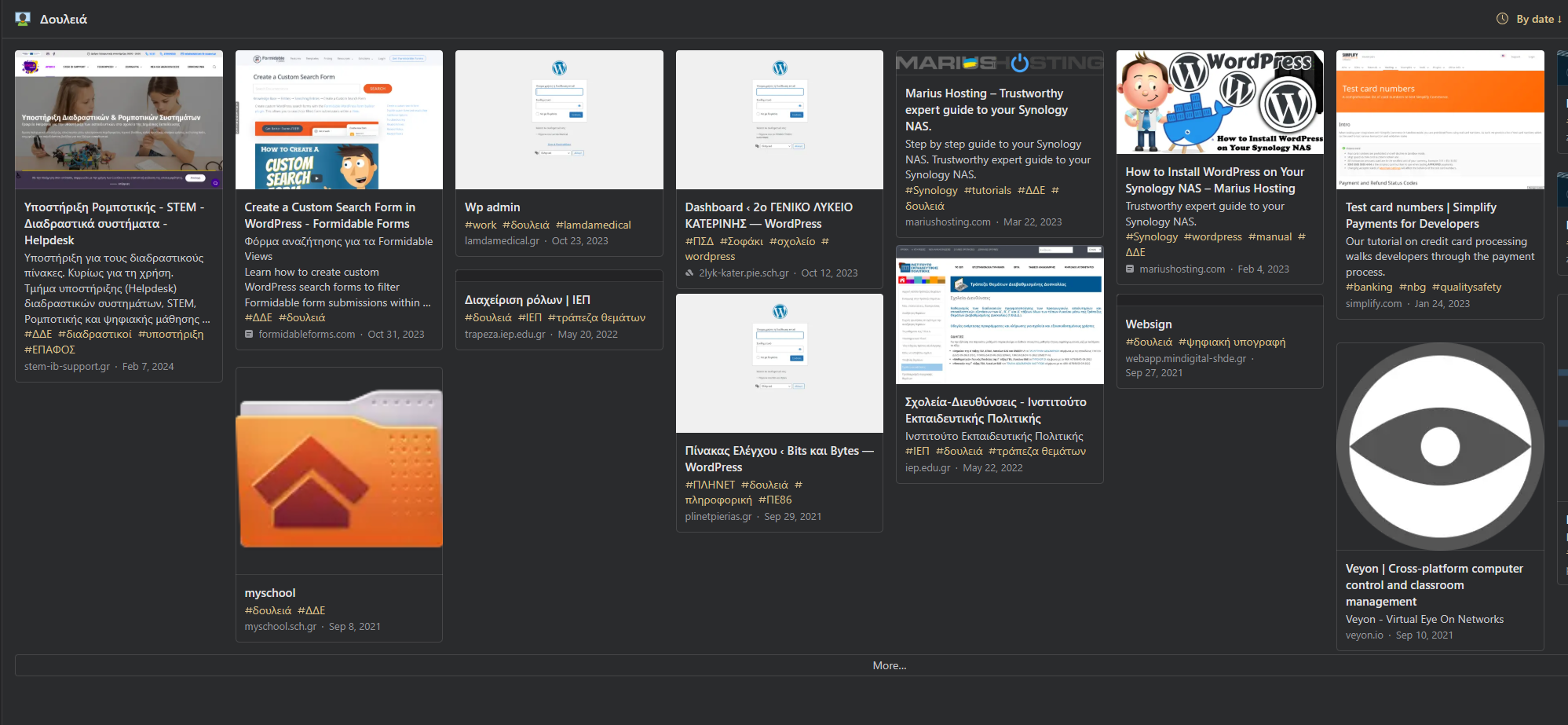The image size is (1568, 725).
Task: Open the Πίνακας Ελέγχου Bits και Bytes thumbnail
Action: 780,363
